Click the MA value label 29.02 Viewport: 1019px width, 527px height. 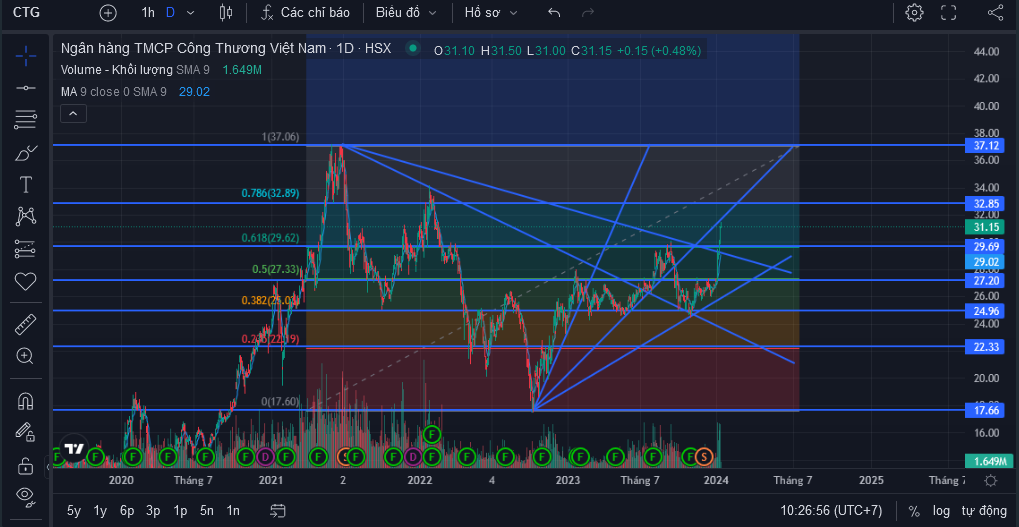986,263
